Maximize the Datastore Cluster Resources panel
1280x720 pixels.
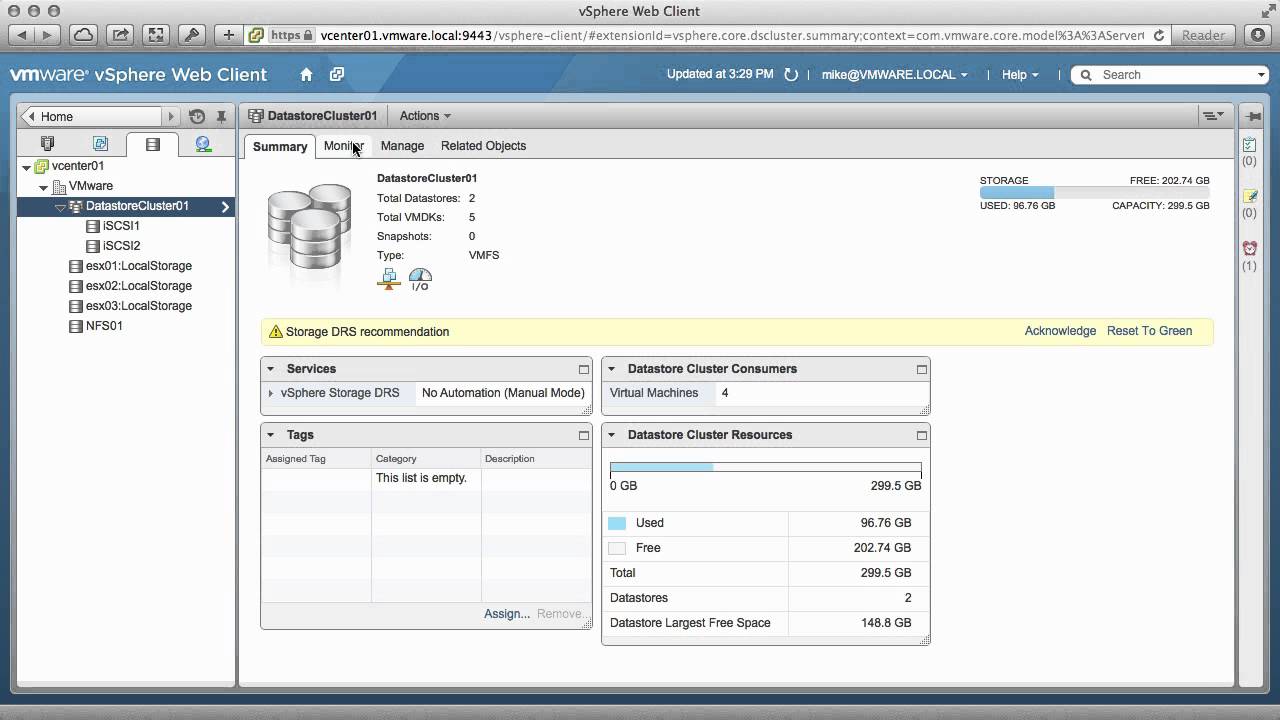click(921, 435)
